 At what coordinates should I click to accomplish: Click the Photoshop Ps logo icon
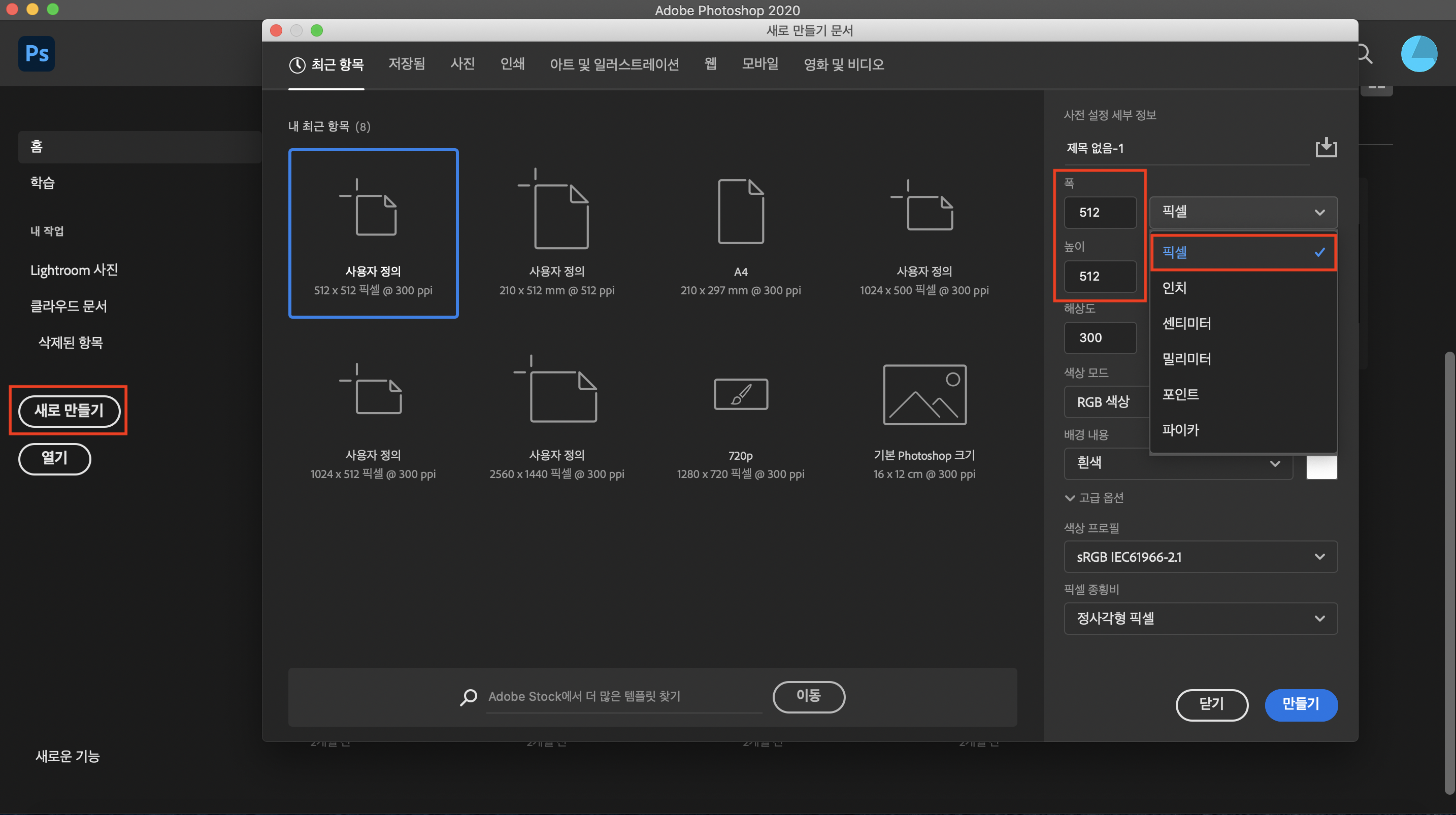pyautogui.click(x=37, y=54)
